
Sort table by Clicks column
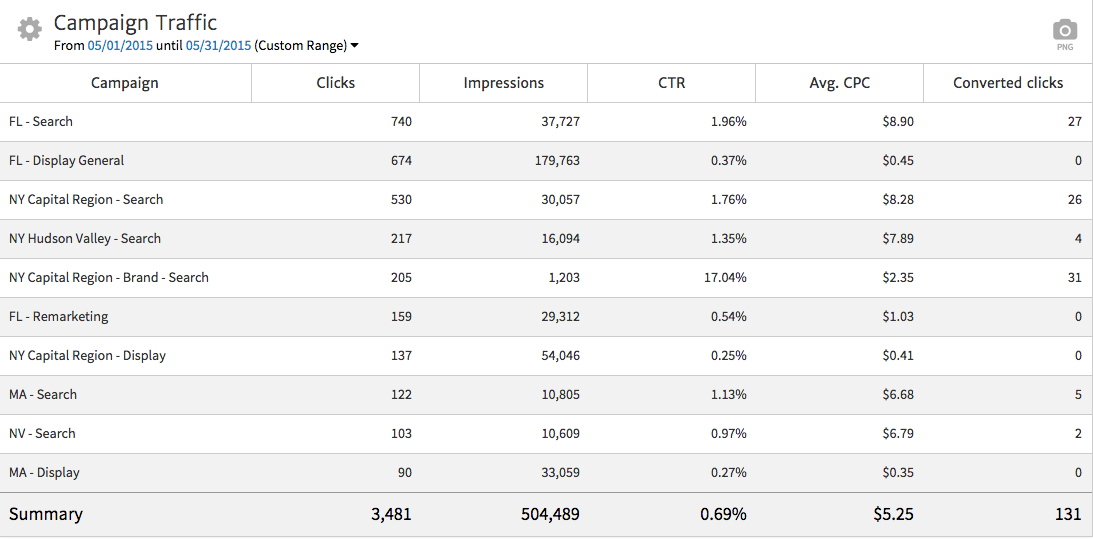pyautogui.click(x=335, y=83)
